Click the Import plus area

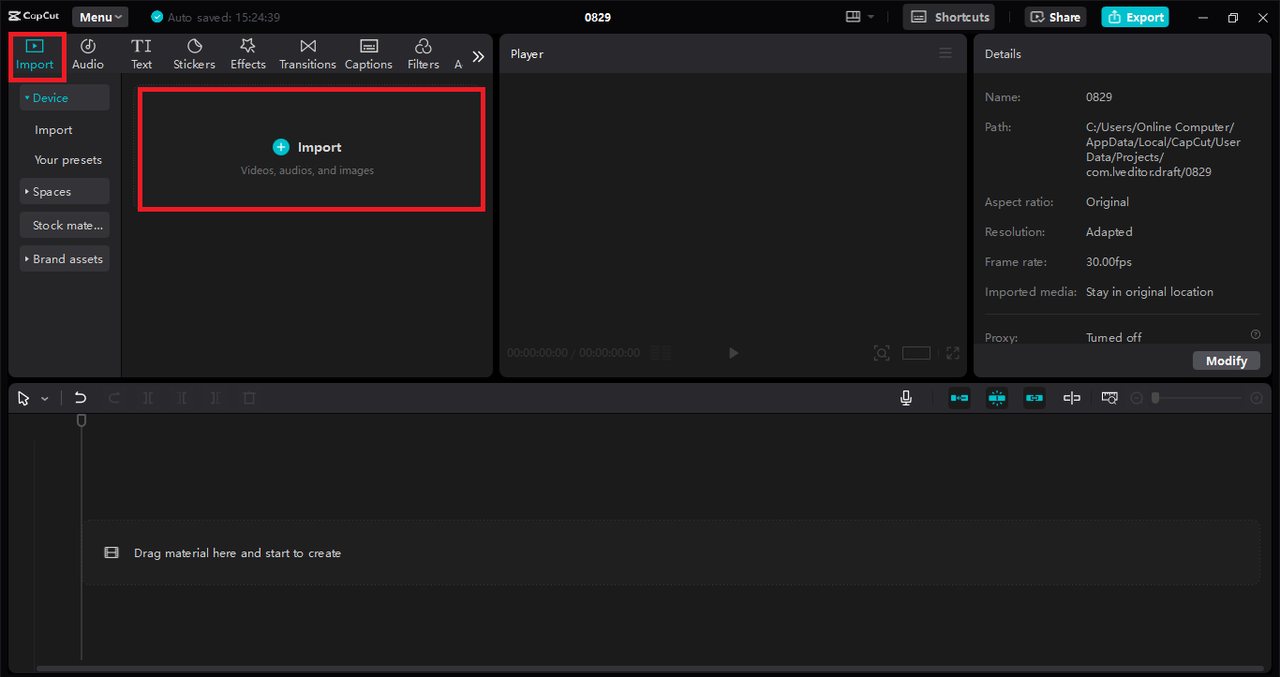tap(311, 149)
